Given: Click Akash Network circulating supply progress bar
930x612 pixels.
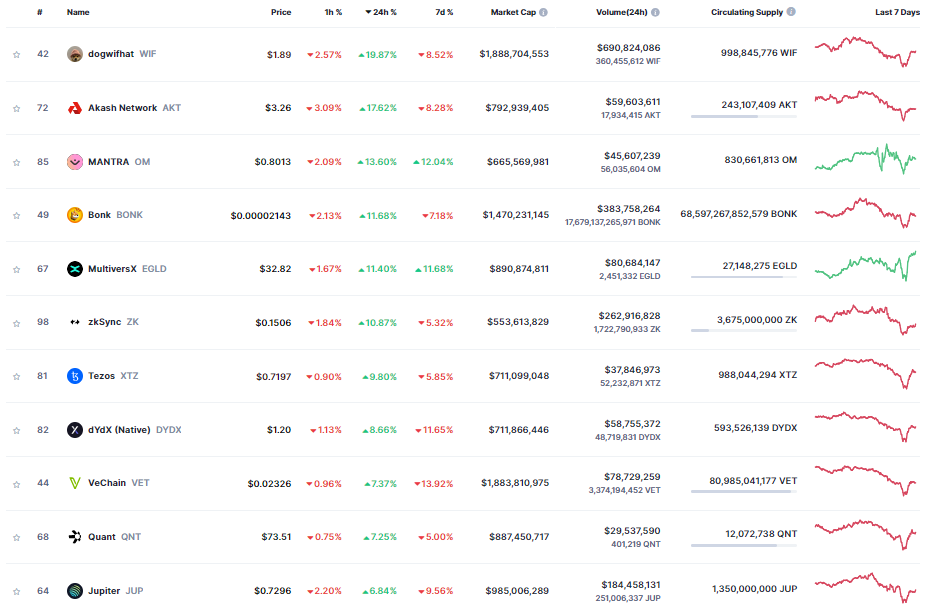Looking at the screenshot, I should [x=744, y=117].
